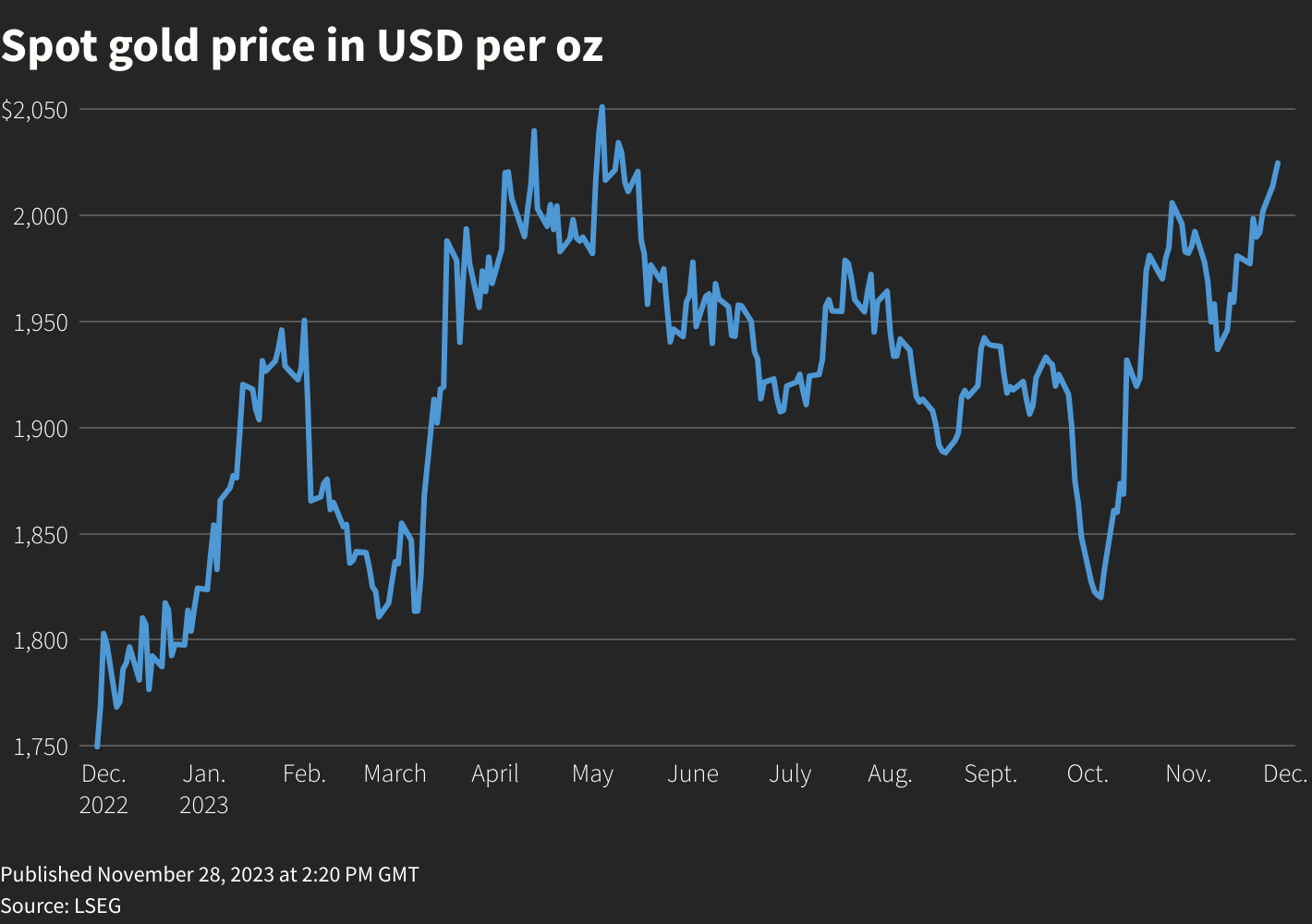The image size is (1312, 924).
Task: Click the 1,800 y-axis label
Action: (41, 641)
